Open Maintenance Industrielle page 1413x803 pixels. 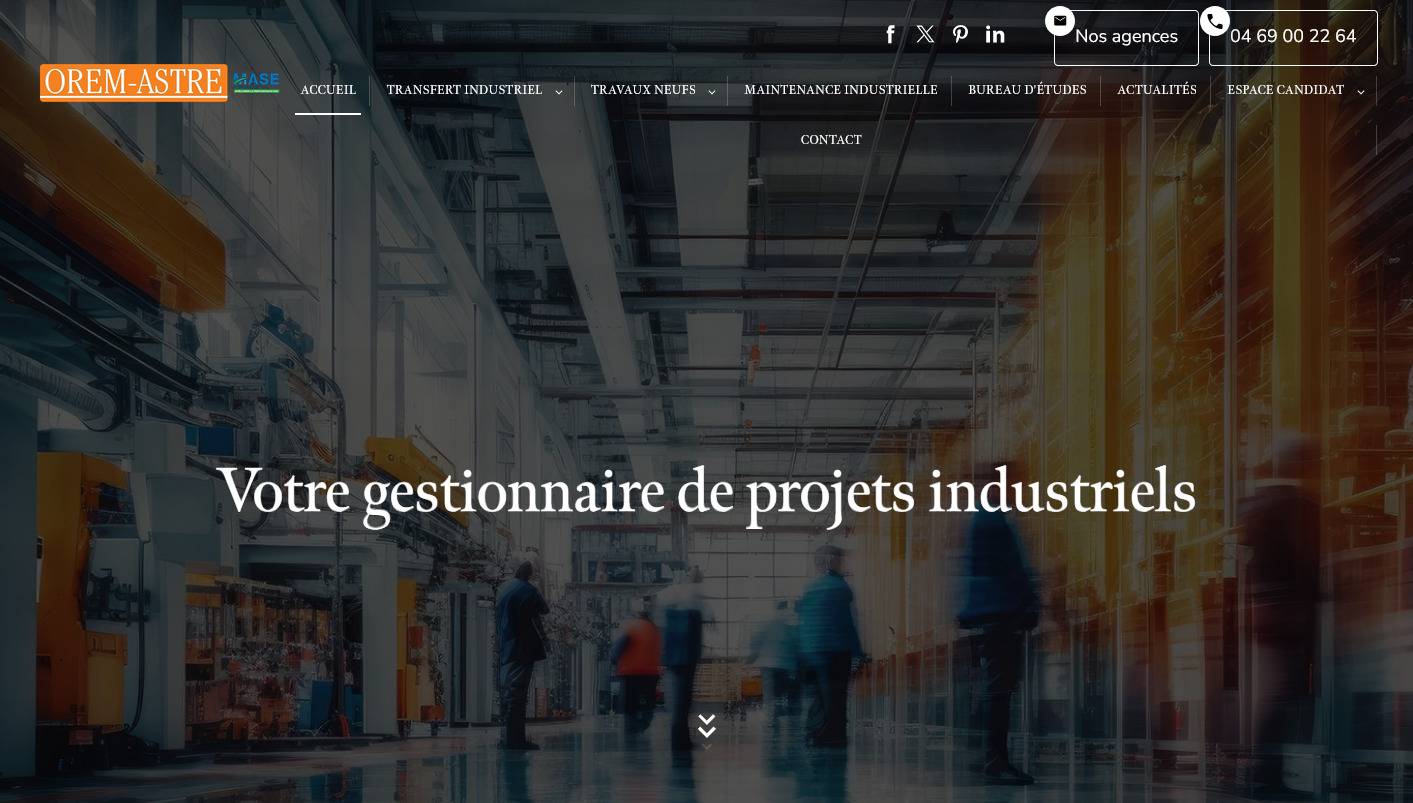841,90
